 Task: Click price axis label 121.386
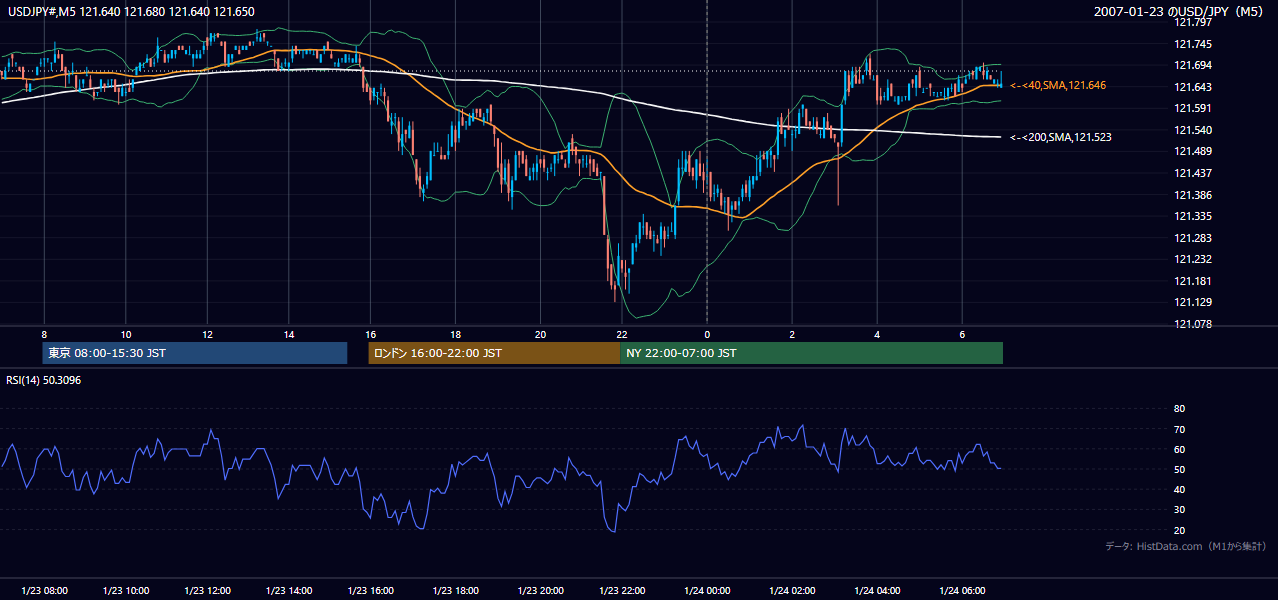(1192, 195)
